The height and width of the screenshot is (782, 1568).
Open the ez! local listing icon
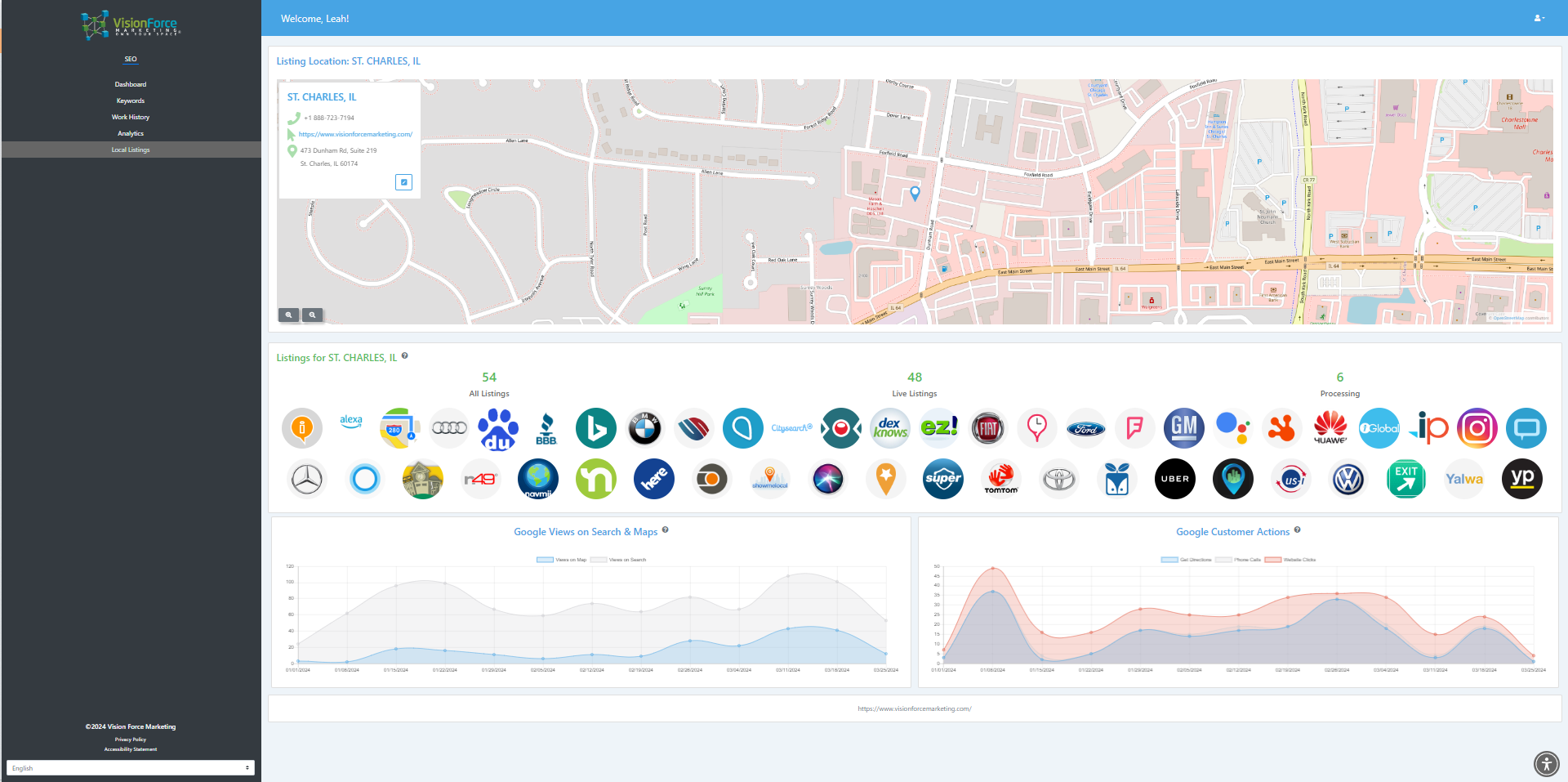click(x=939, y=428)
